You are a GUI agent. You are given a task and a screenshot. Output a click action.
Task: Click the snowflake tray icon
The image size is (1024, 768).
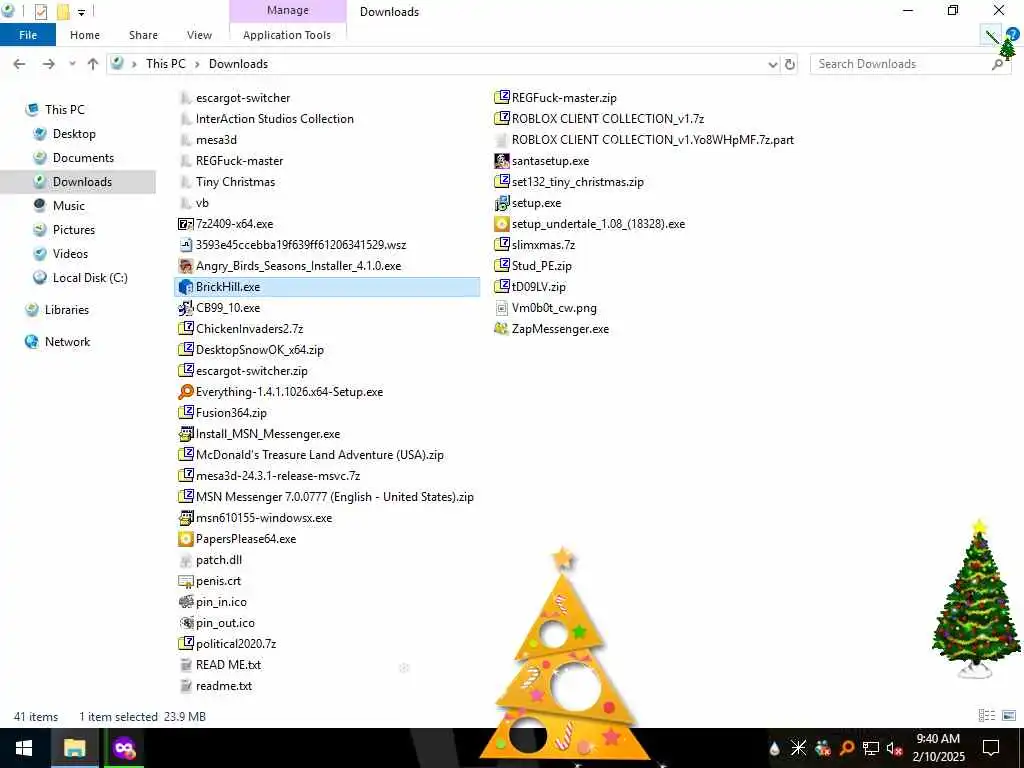(x=798, y=748)
